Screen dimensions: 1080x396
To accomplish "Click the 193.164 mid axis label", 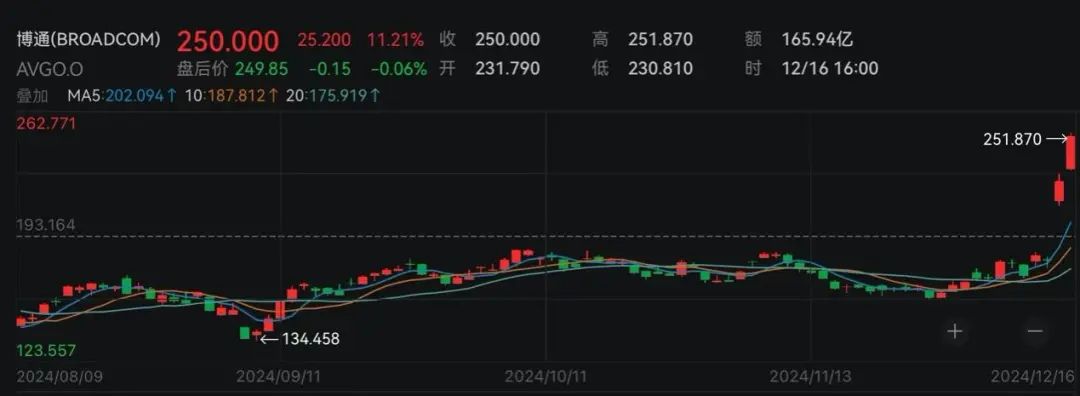I will [45, 225].
